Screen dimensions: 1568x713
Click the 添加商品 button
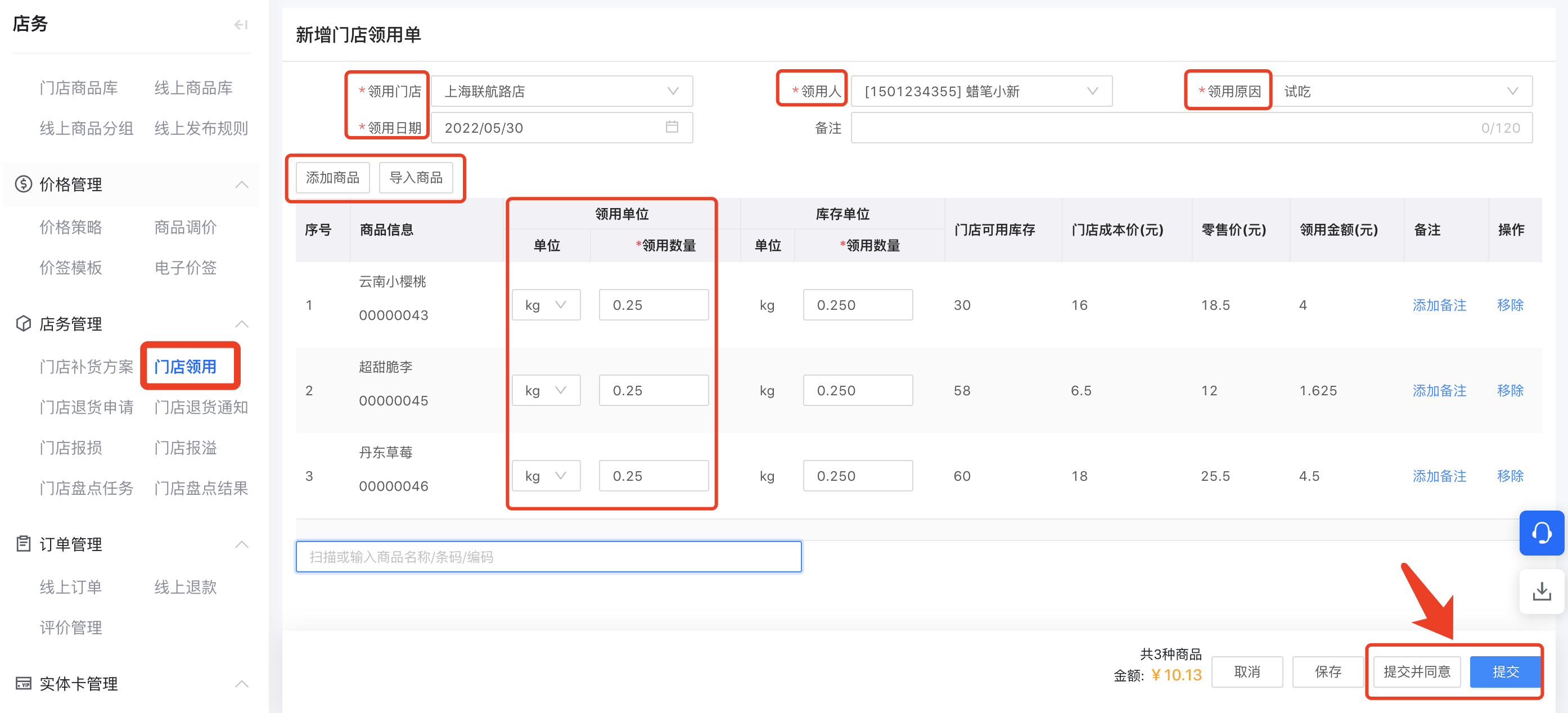point(332,178)
